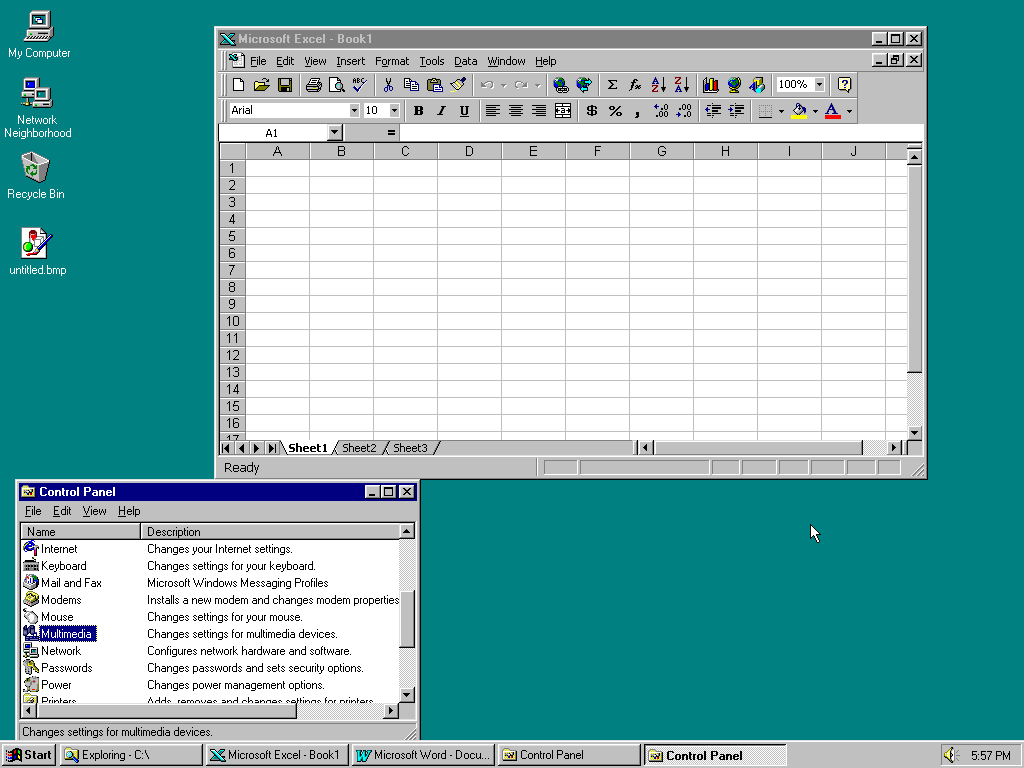Click the Office Assistant help icon
The image size is (1024, 768).
(844, 85)
